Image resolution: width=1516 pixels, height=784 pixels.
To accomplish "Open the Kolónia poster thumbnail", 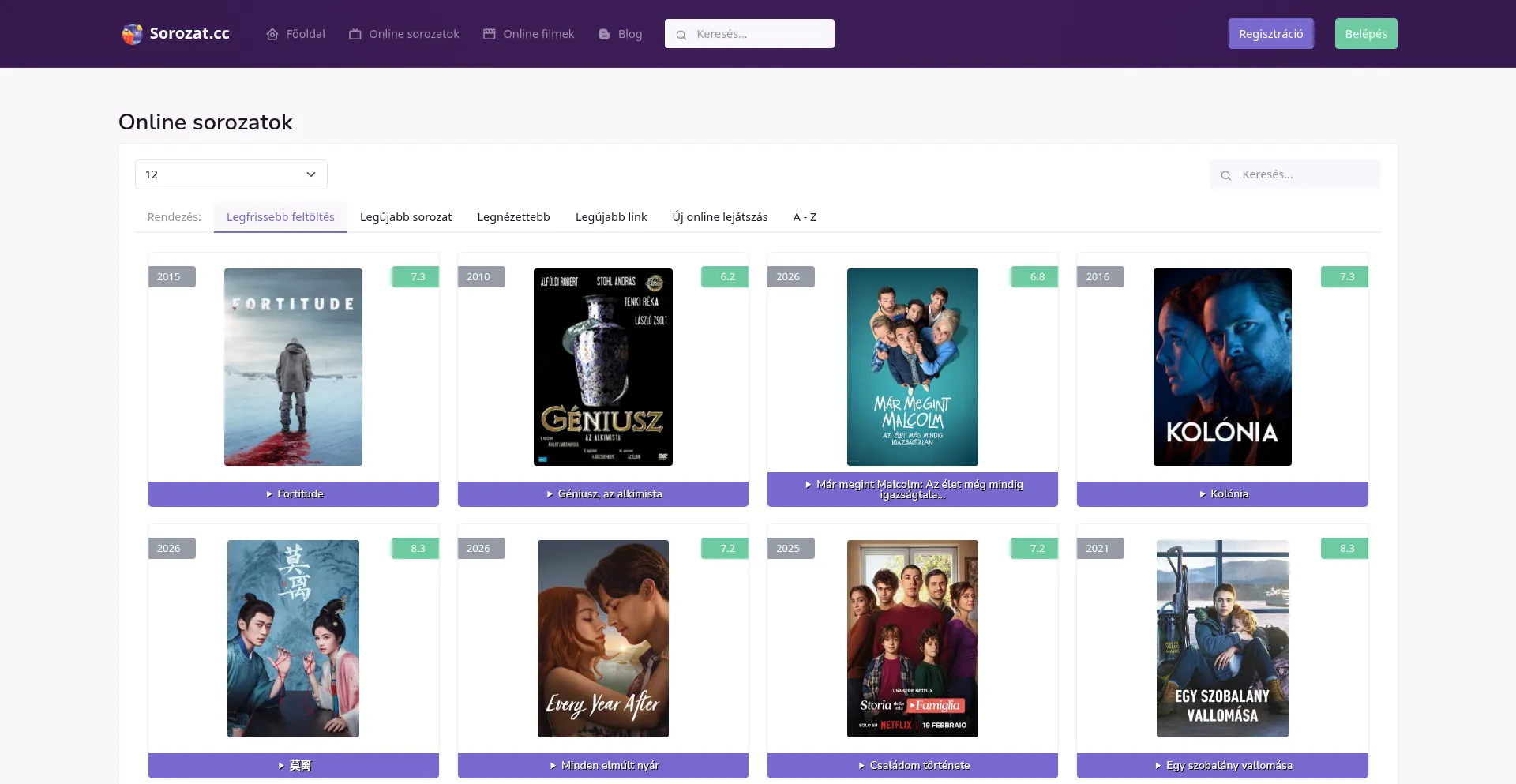I will click(x=1222, y=367).
